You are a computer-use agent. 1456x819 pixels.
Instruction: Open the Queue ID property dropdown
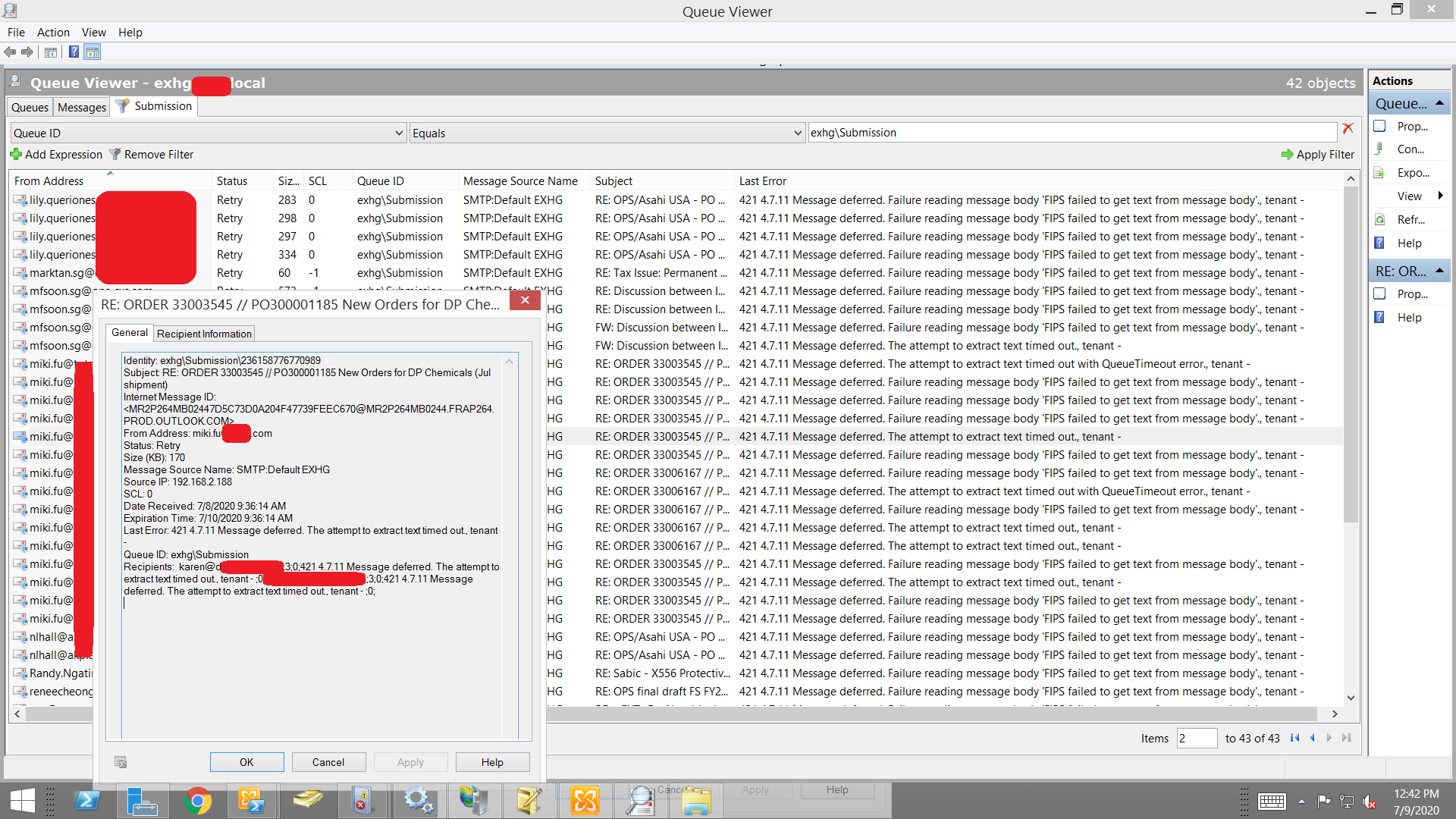(x=399, y=133)
